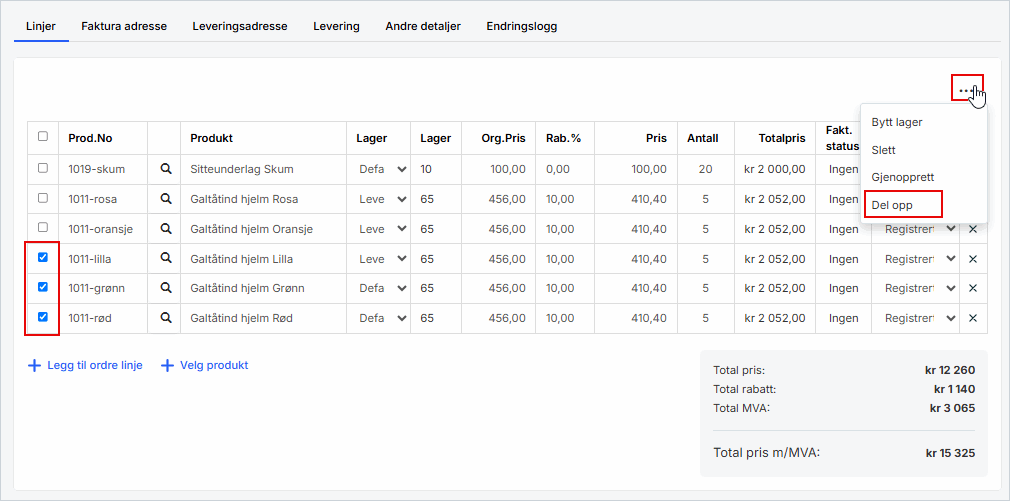Click magnifier icon for 1011-rosa row
Image resolution: width=1010 pixels, height=501 pixels.
point(166,199)
